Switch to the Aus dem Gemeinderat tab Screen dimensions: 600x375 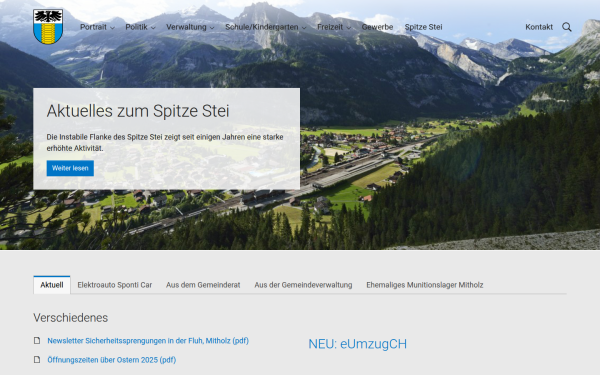tap(203, 285)
